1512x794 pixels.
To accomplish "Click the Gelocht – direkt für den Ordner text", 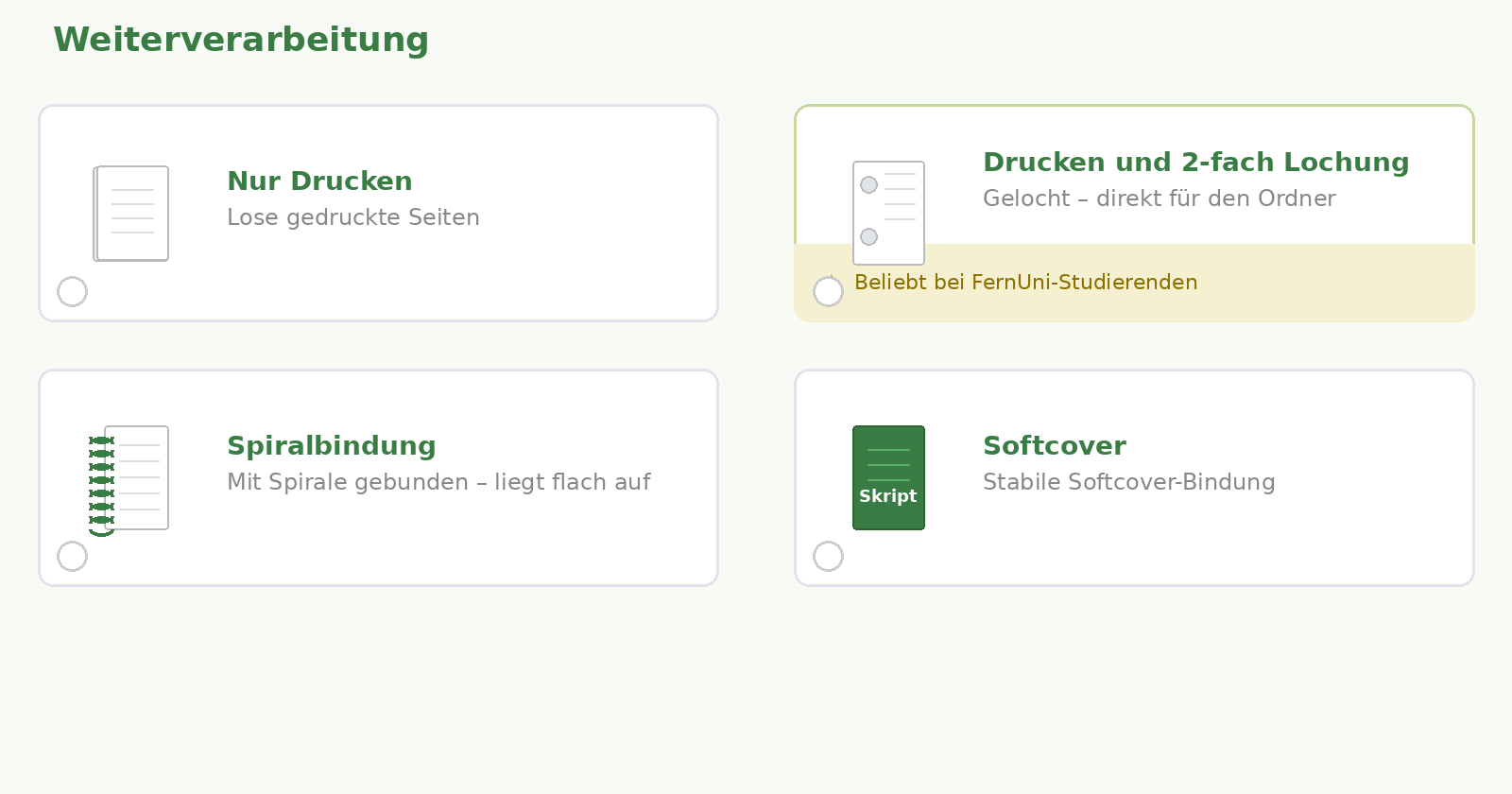I will click(x=1159, y=198).
